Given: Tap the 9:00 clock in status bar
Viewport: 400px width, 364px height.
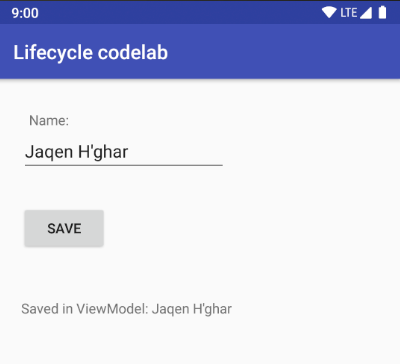Looking at the screenshot, I should [x=25, y=13].
